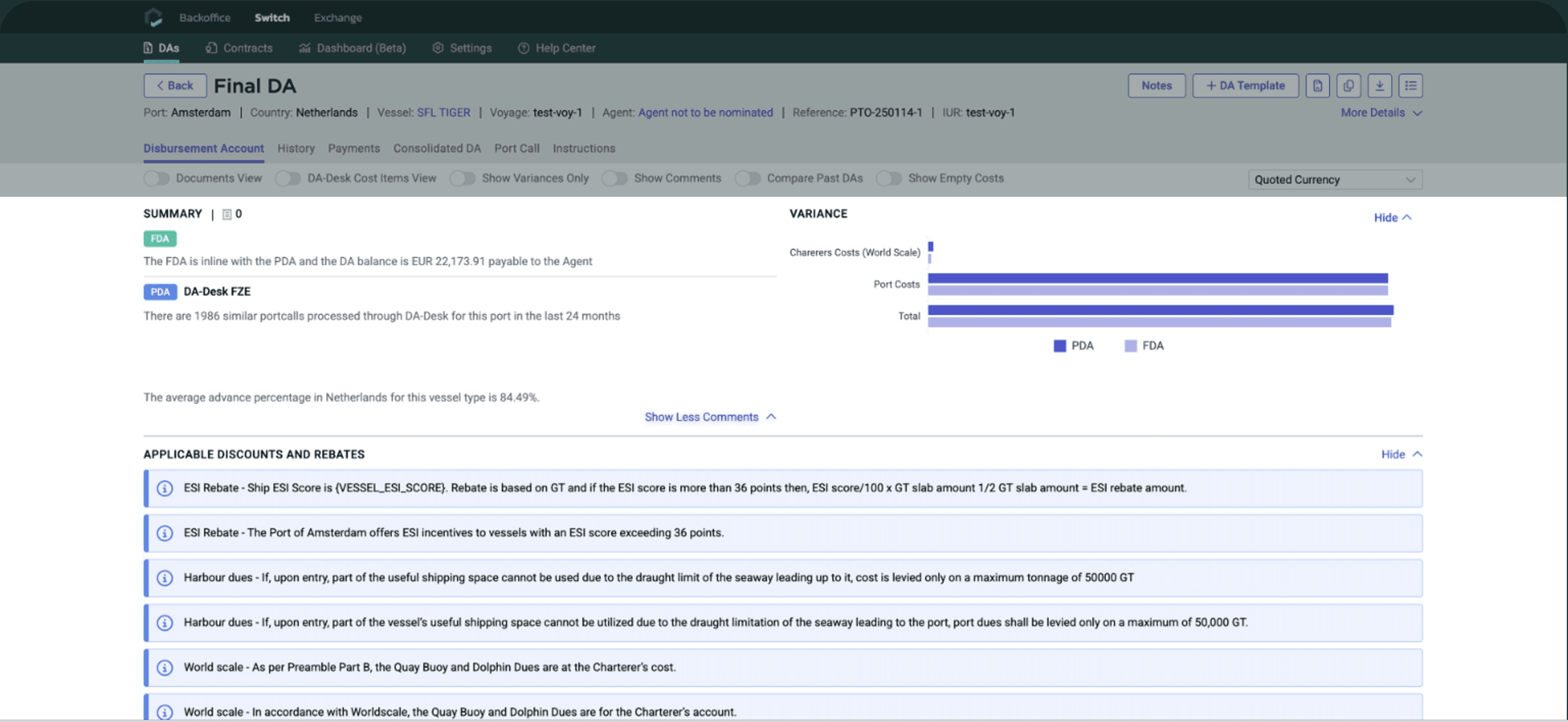Click the bulleted list icon button
The image size is (1568, 722).
pos(1410,86)
